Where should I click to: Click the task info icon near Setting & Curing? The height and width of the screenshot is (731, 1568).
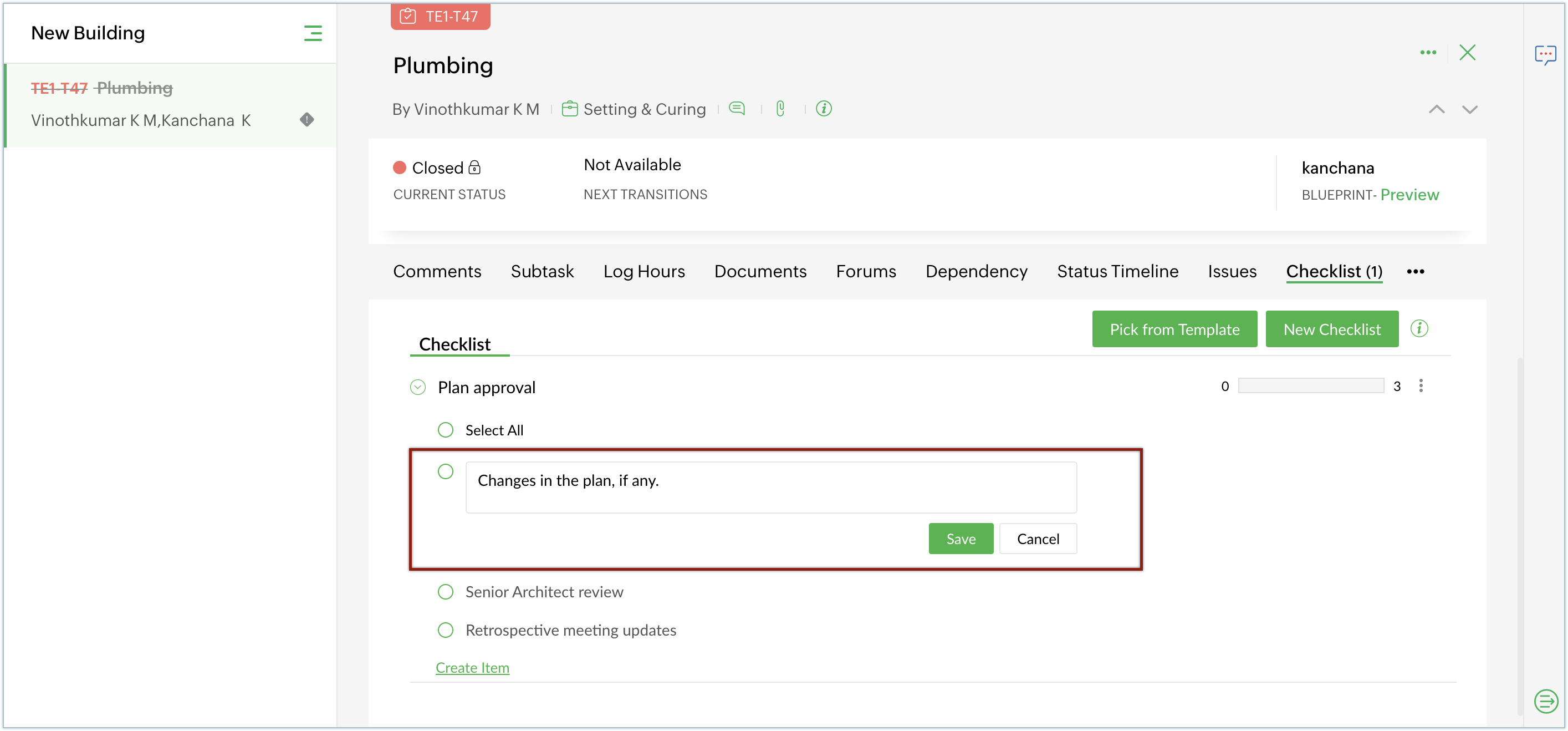pyautogui.click(x=824, y=109)
